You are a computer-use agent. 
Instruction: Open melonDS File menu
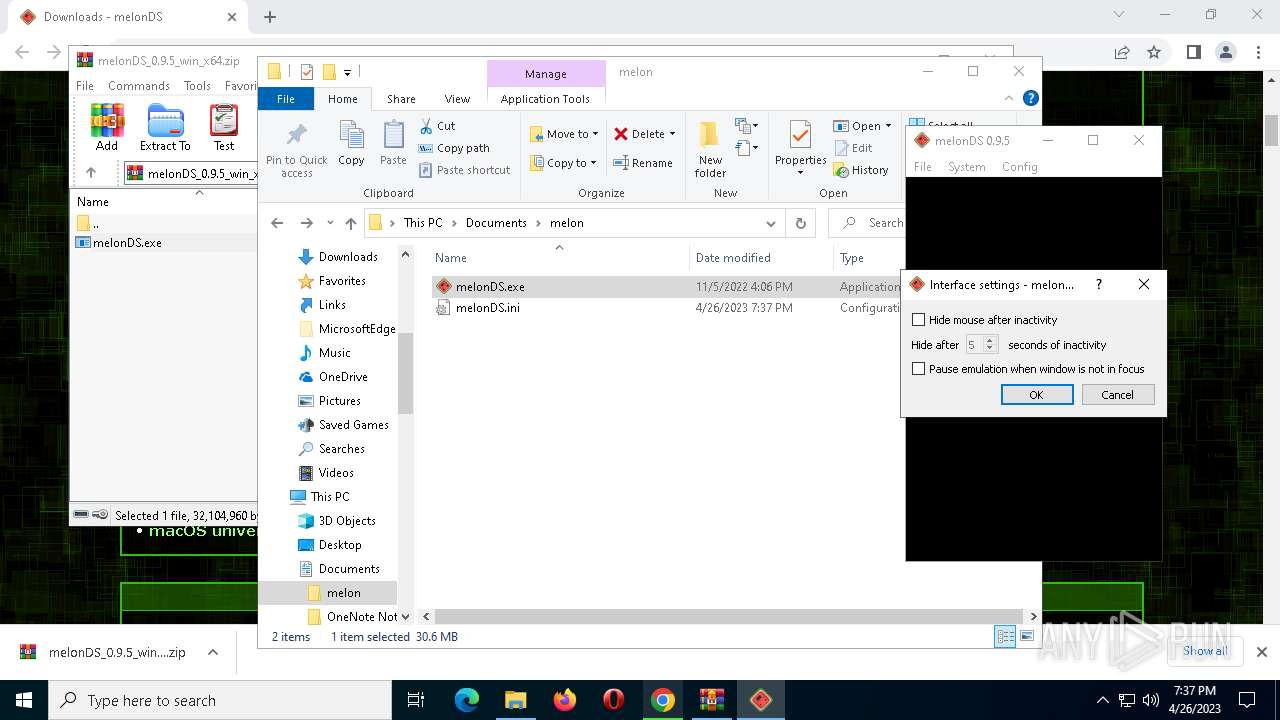(x=923, y=167)
